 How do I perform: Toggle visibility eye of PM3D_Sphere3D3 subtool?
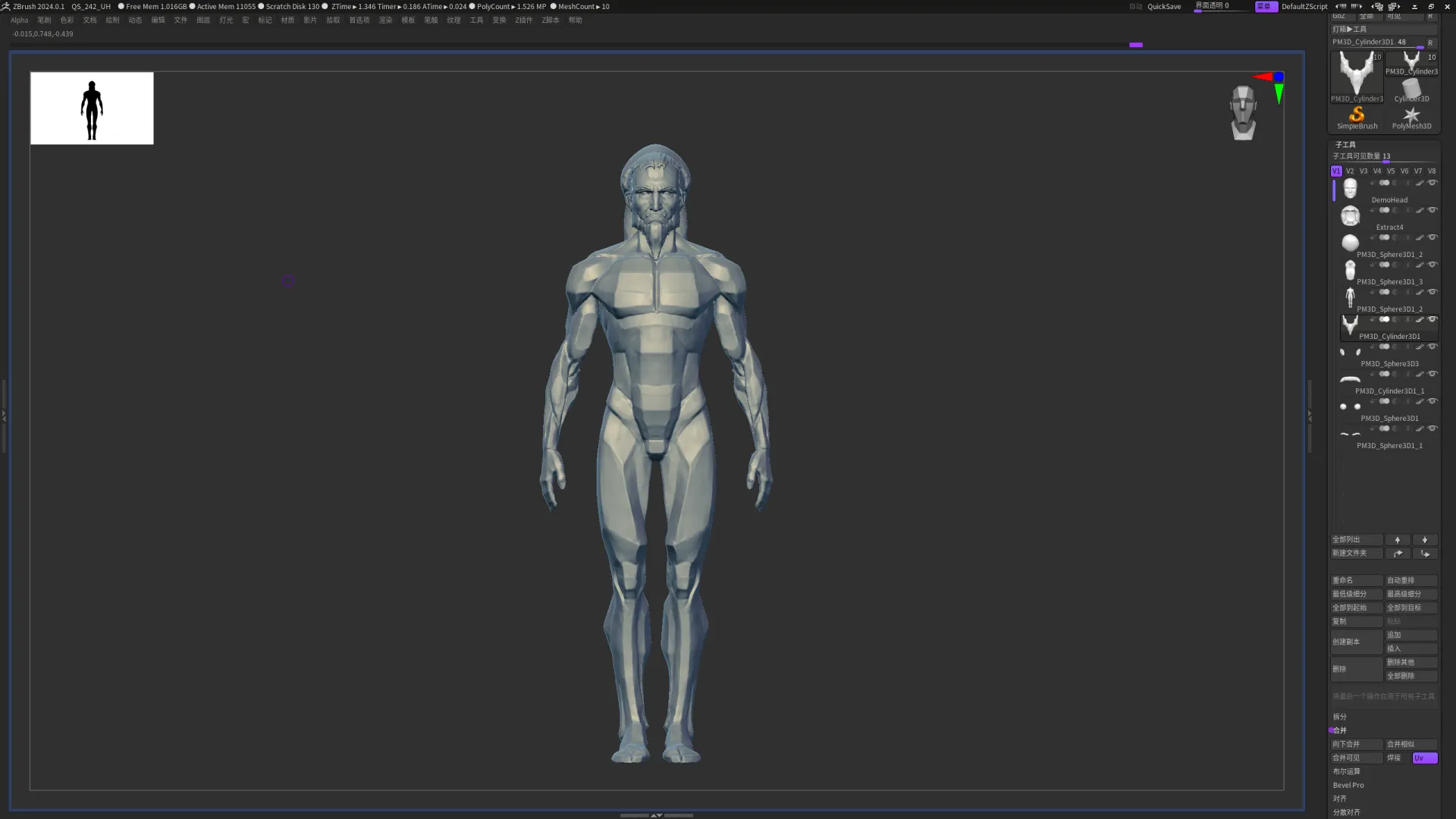point(1432,347)
